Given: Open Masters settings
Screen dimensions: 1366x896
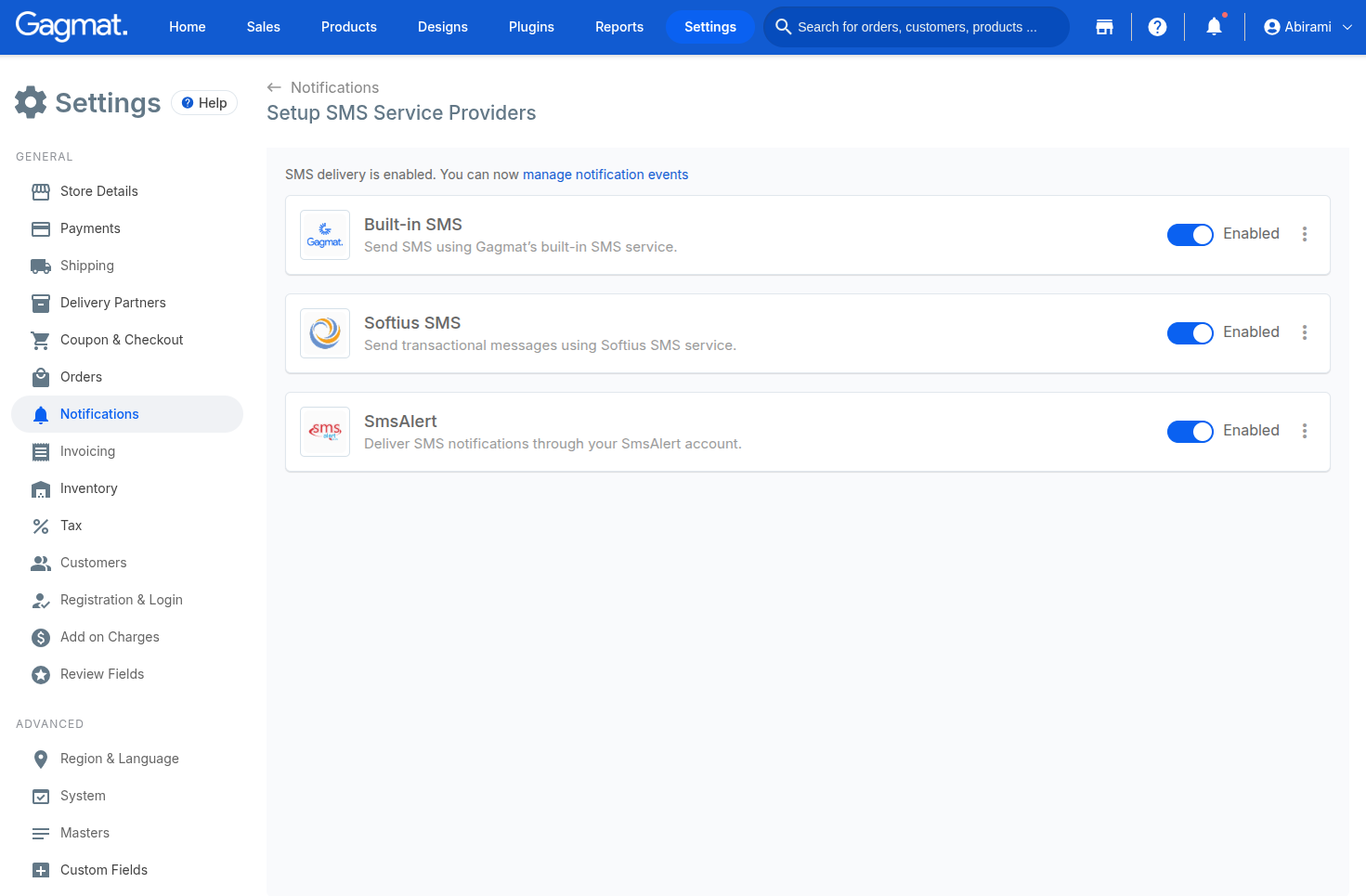Looking at the screenshot, I should tap(127, 833).
